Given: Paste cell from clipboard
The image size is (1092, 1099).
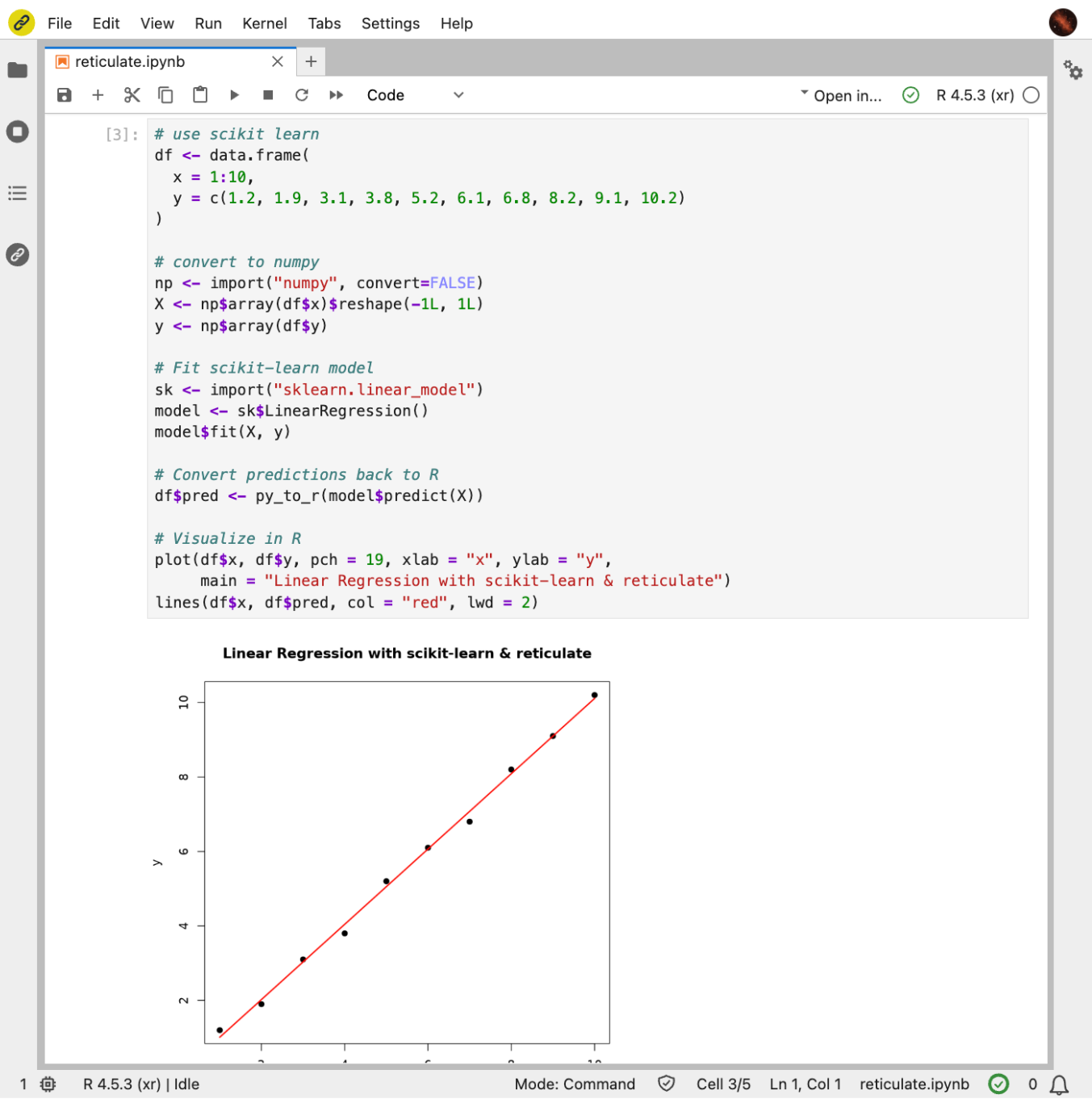Looking at the screenshot, I should (x=200, y=95).
